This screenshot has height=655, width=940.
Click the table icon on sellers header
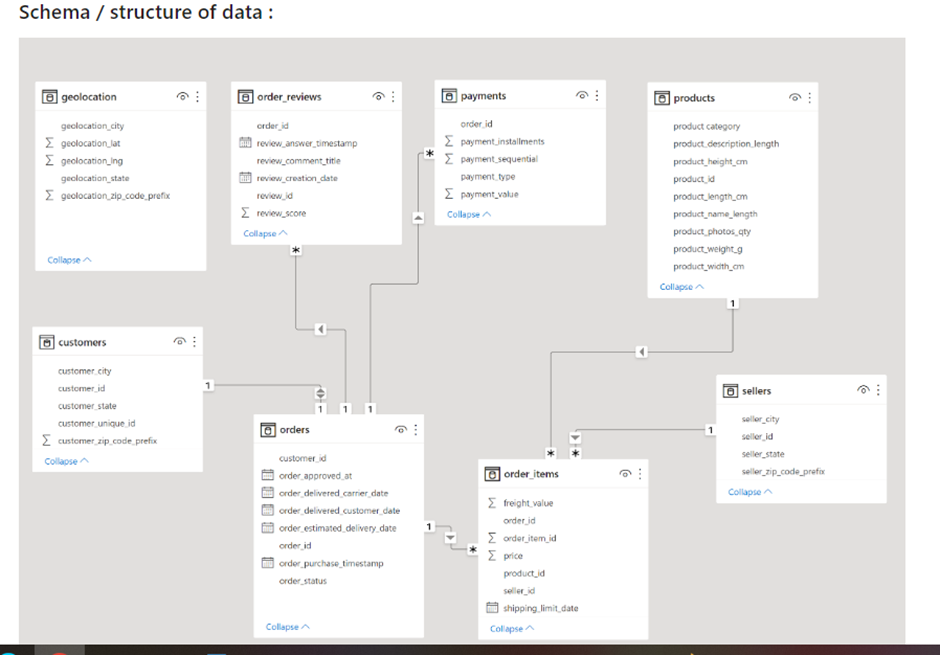pos(729,390)
